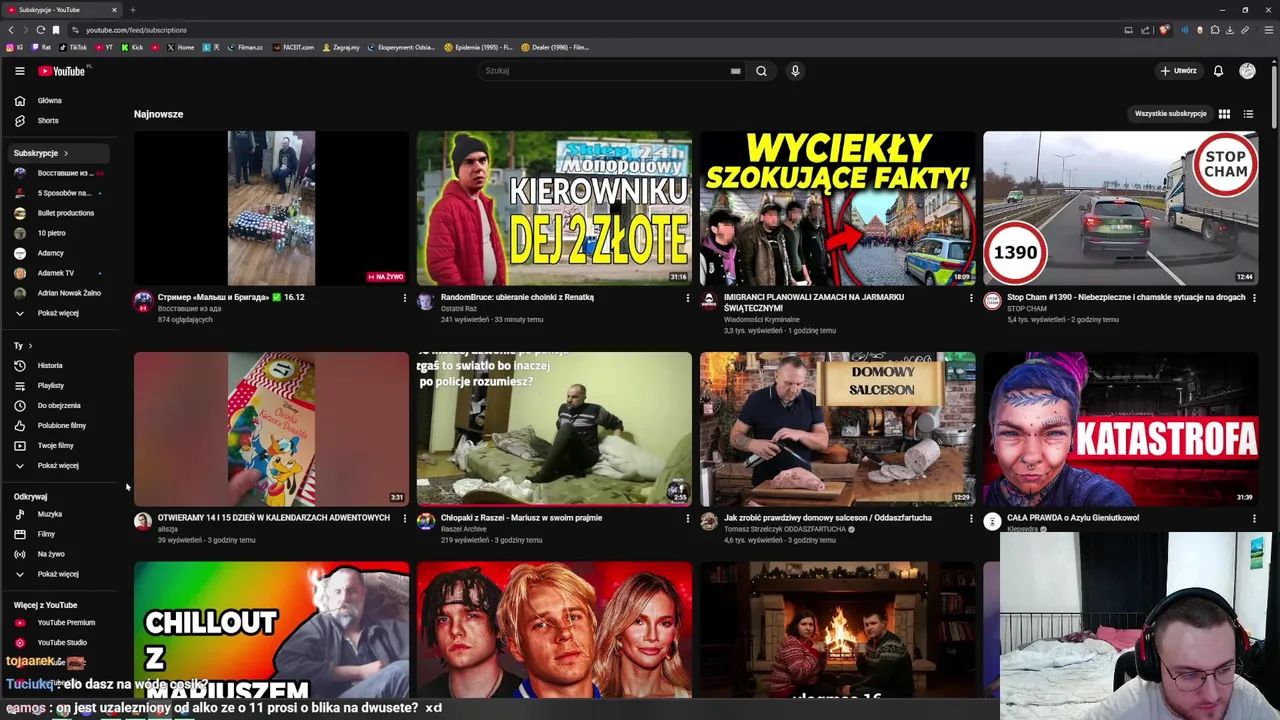The width and height of the screenshot is (1280, 720).
Task: Open Filmy under Odkrywaj
Action: tap(57, 534)
